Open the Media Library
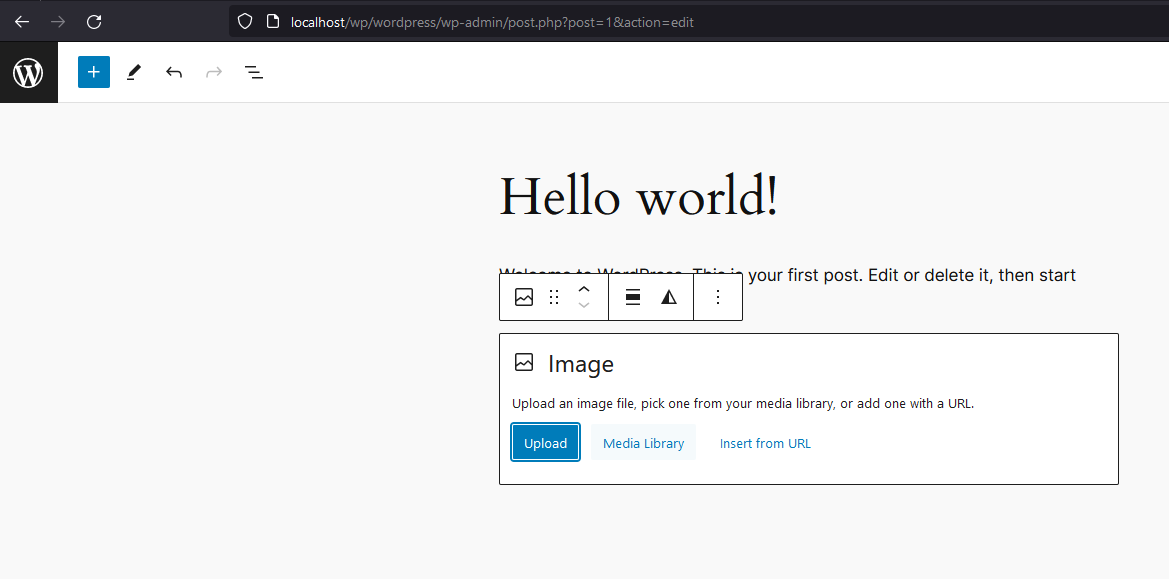Viewport: 1169px width, 579px height. (643, 442)
